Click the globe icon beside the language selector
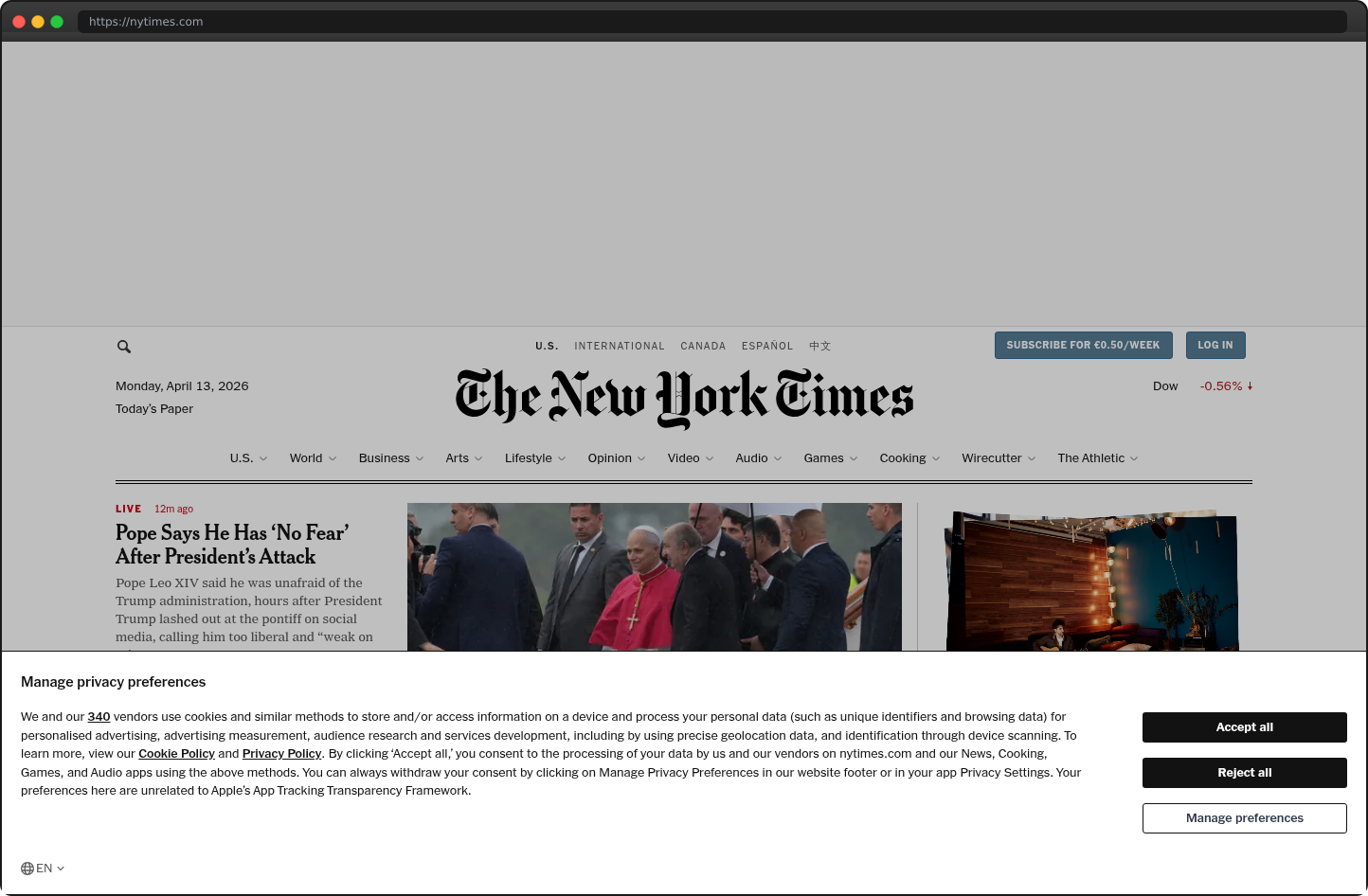 click(27, 868)
